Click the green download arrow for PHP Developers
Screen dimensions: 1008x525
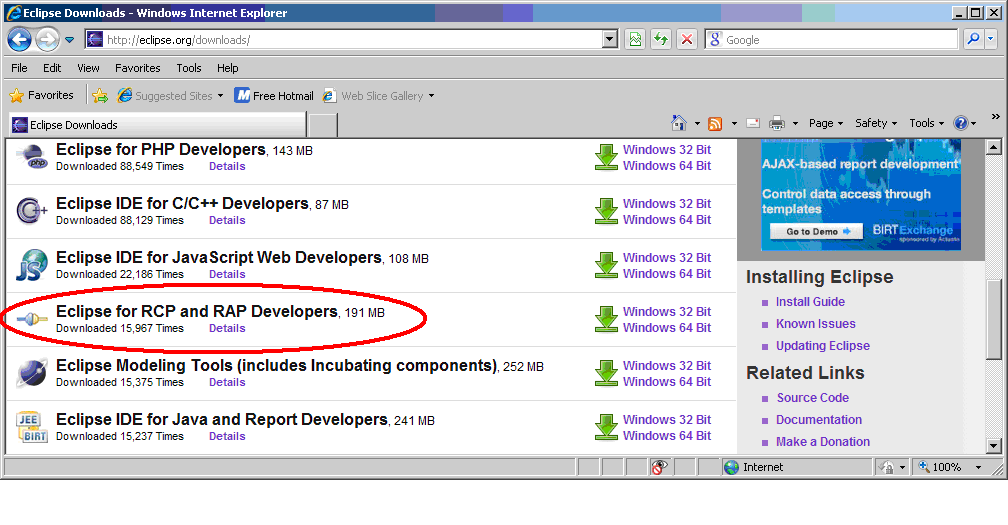point(606,157)
